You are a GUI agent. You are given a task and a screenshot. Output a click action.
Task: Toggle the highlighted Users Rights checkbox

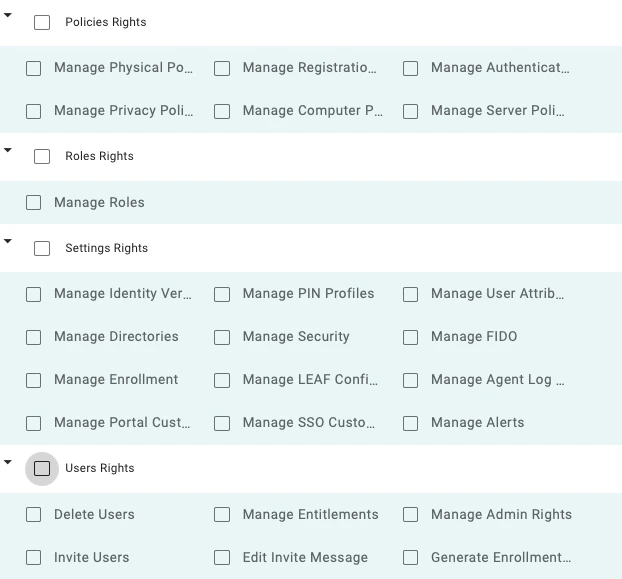[42, 468]
